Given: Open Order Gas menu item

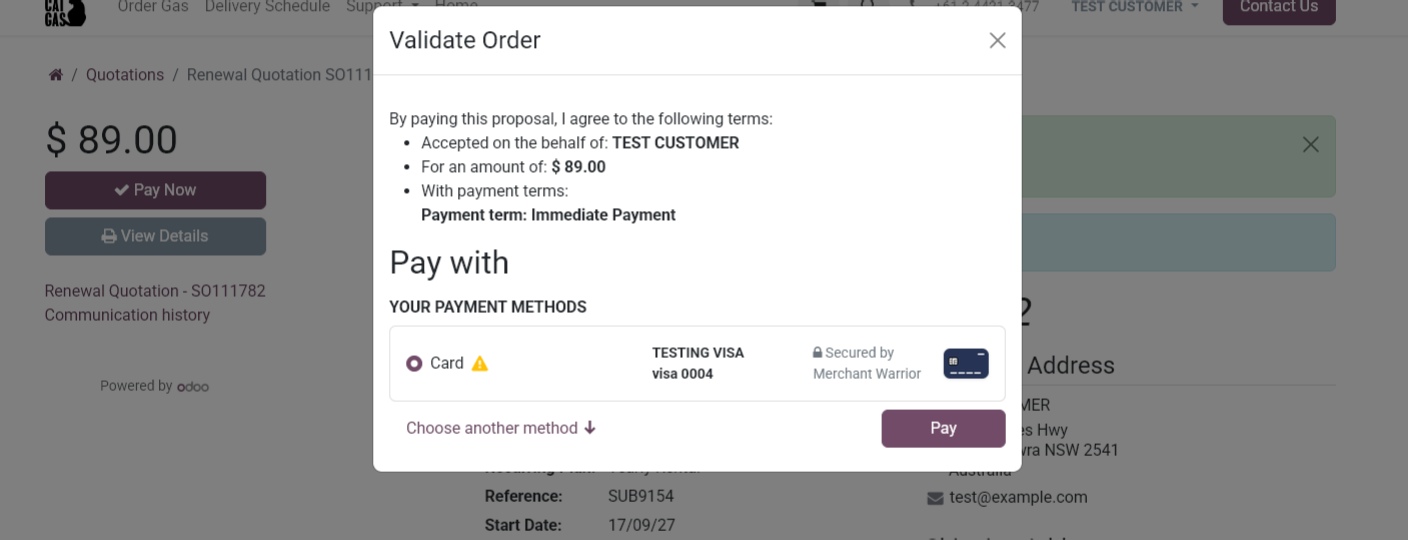Looking at the screenshot, I should pyautogui.click(x=153, y=7).
